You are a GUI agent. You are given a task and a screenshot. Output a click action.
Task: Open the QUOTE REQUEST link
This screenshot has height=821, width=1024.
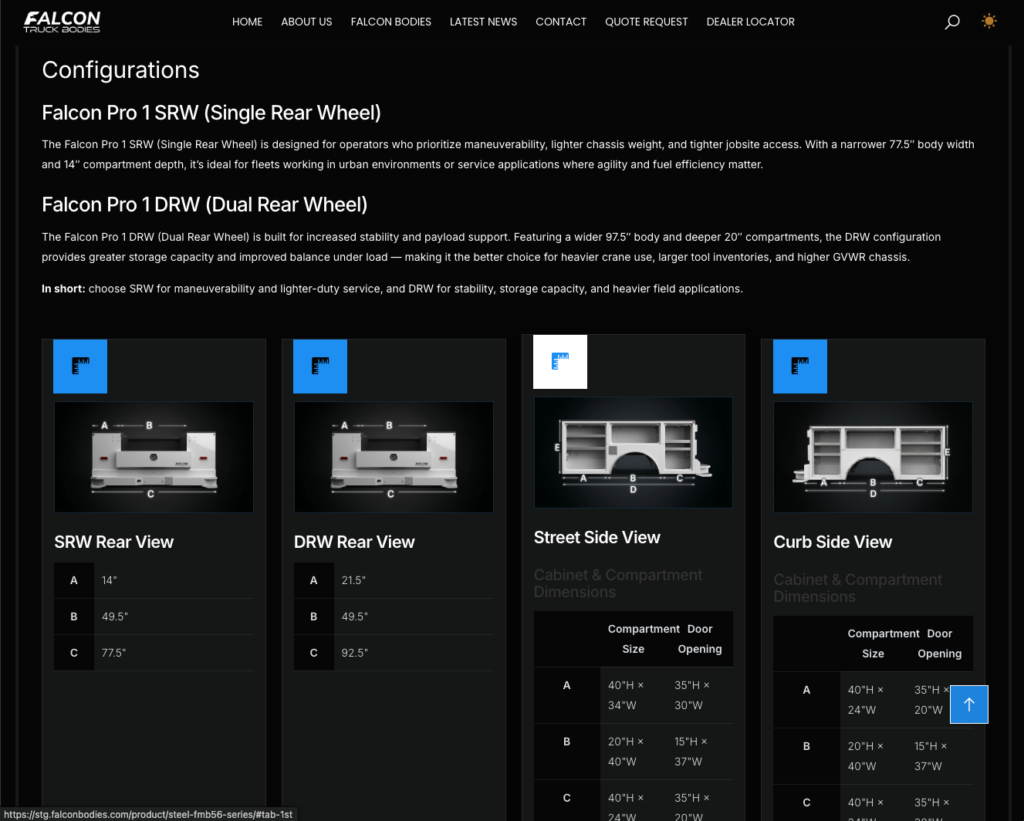646,21
